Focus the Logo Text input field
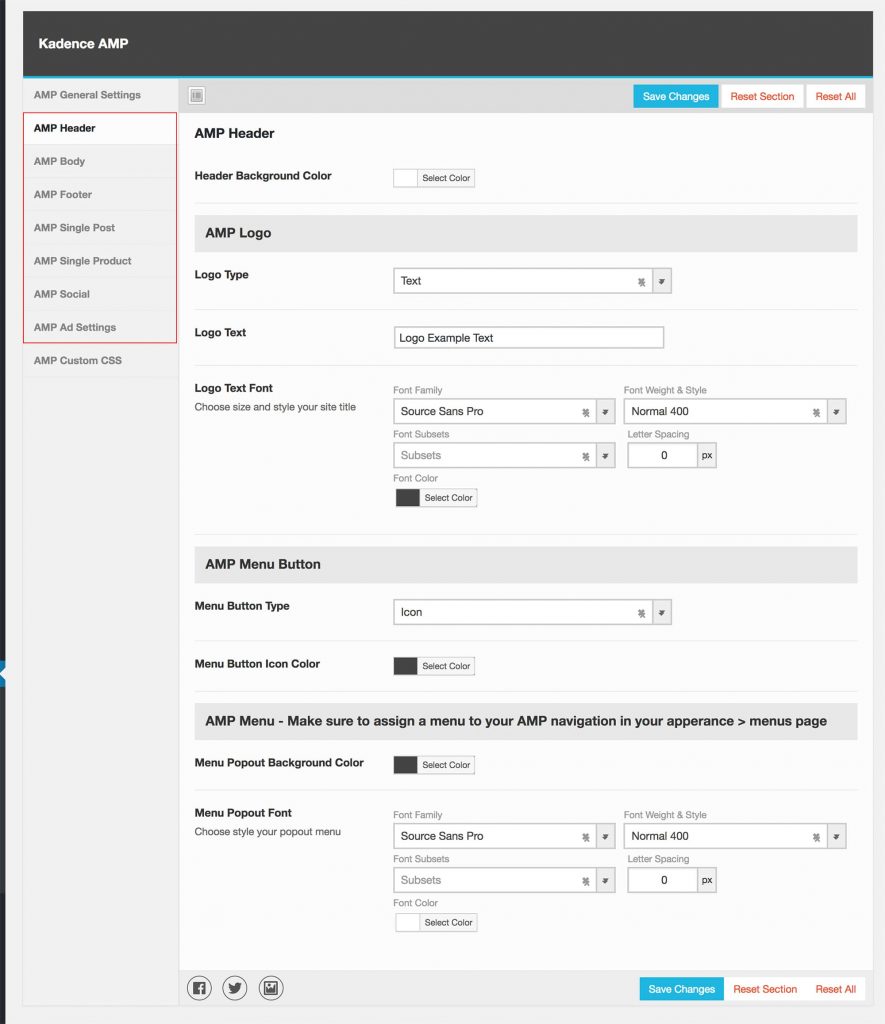This screenshot has width=885, height=1024. tap(529, 338)
